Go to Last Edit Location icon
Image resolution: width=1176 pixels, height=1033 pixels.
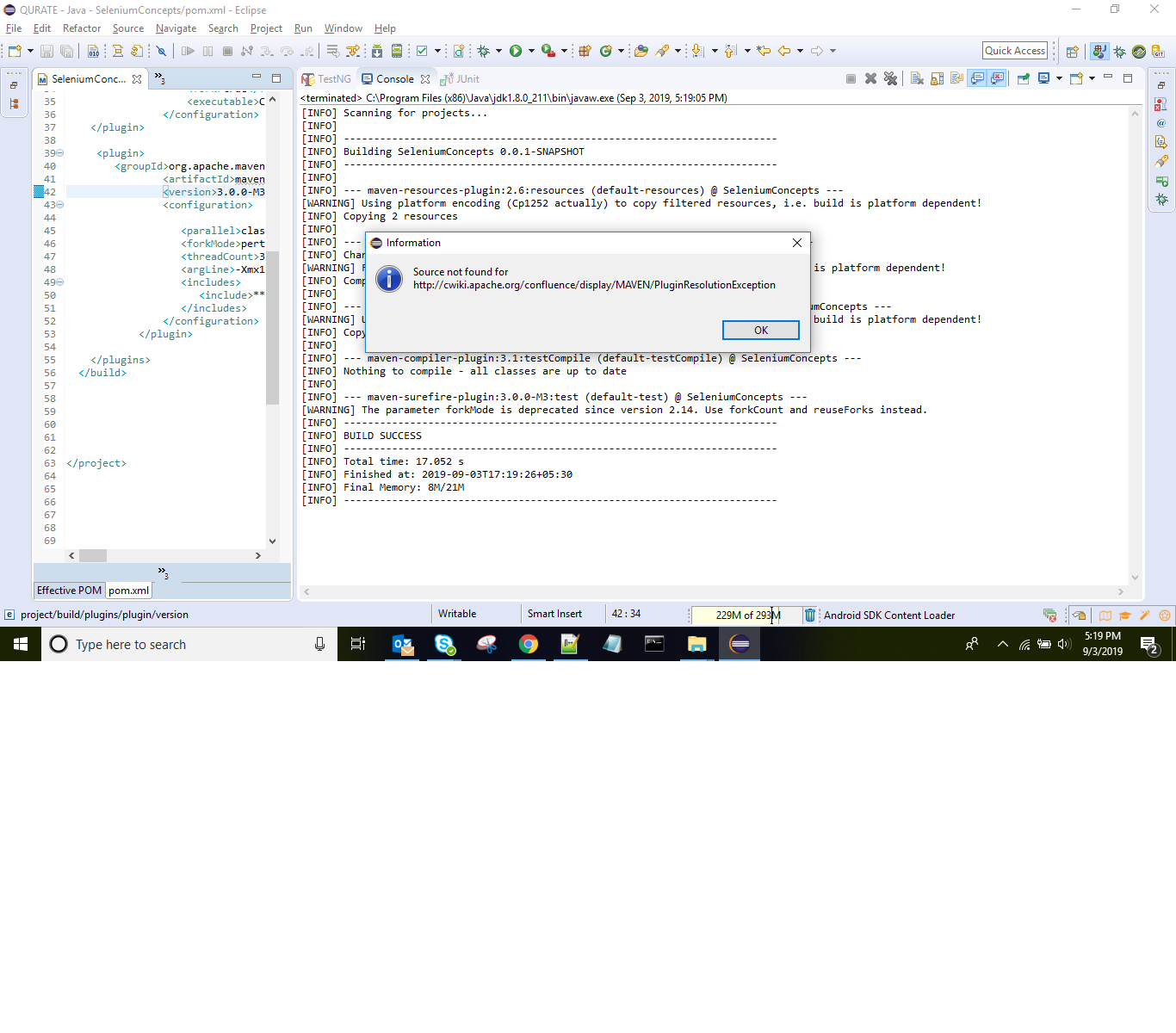click(764, 52)
